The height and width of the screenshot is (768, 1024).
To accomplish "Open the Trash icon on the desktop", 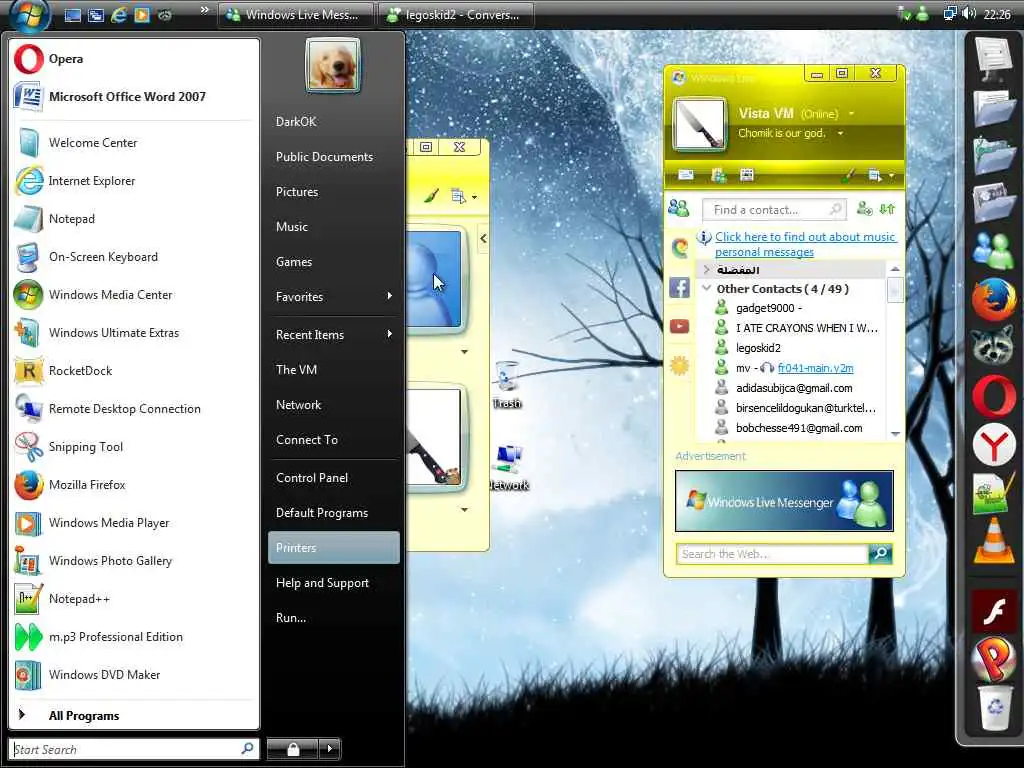I will [x=507, y=385].
